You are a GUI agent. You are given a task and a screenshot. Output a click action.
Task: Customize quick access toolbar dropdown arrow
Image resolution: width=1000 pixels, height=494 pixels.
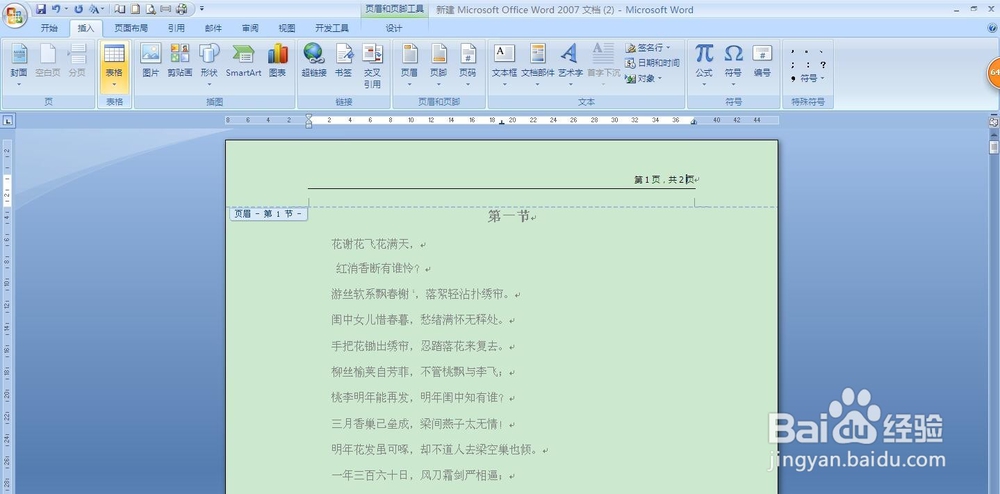pyautogui.click(x=202, y=9)
